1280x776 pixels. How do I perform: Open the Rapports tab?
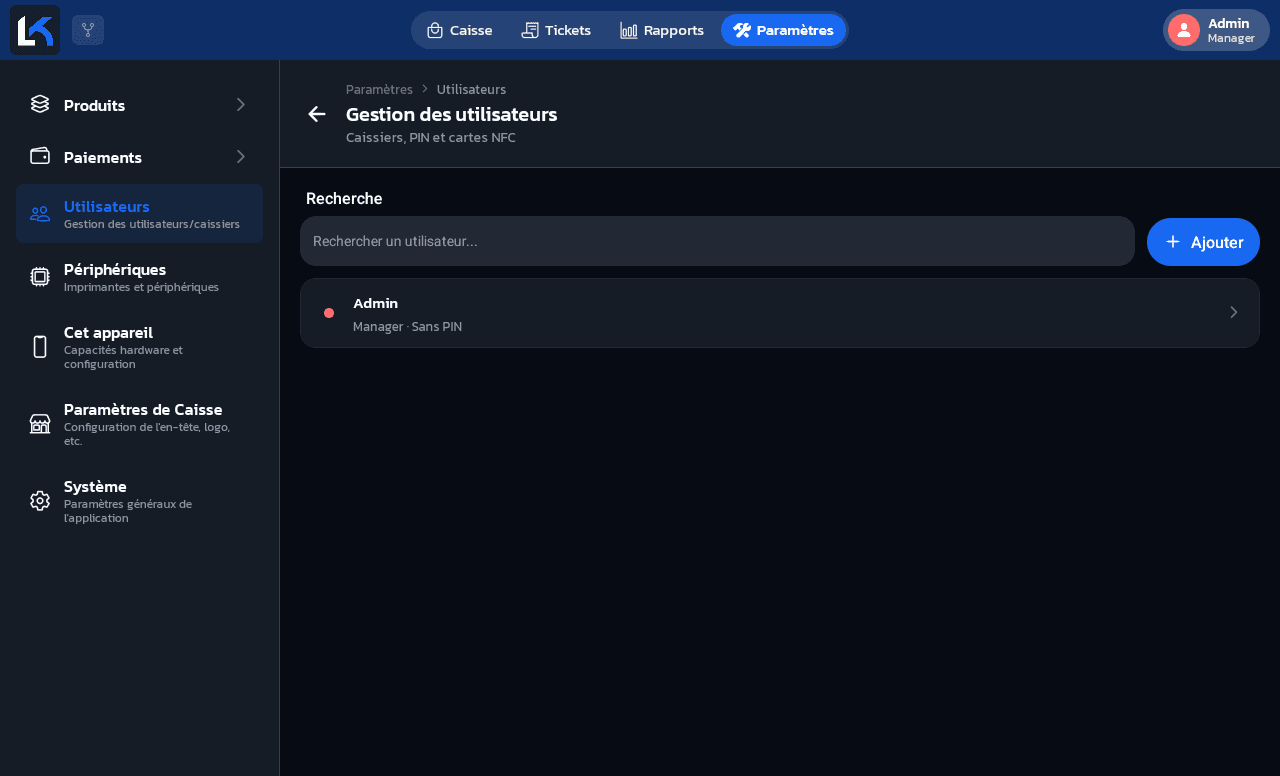(x=662, y=30)
